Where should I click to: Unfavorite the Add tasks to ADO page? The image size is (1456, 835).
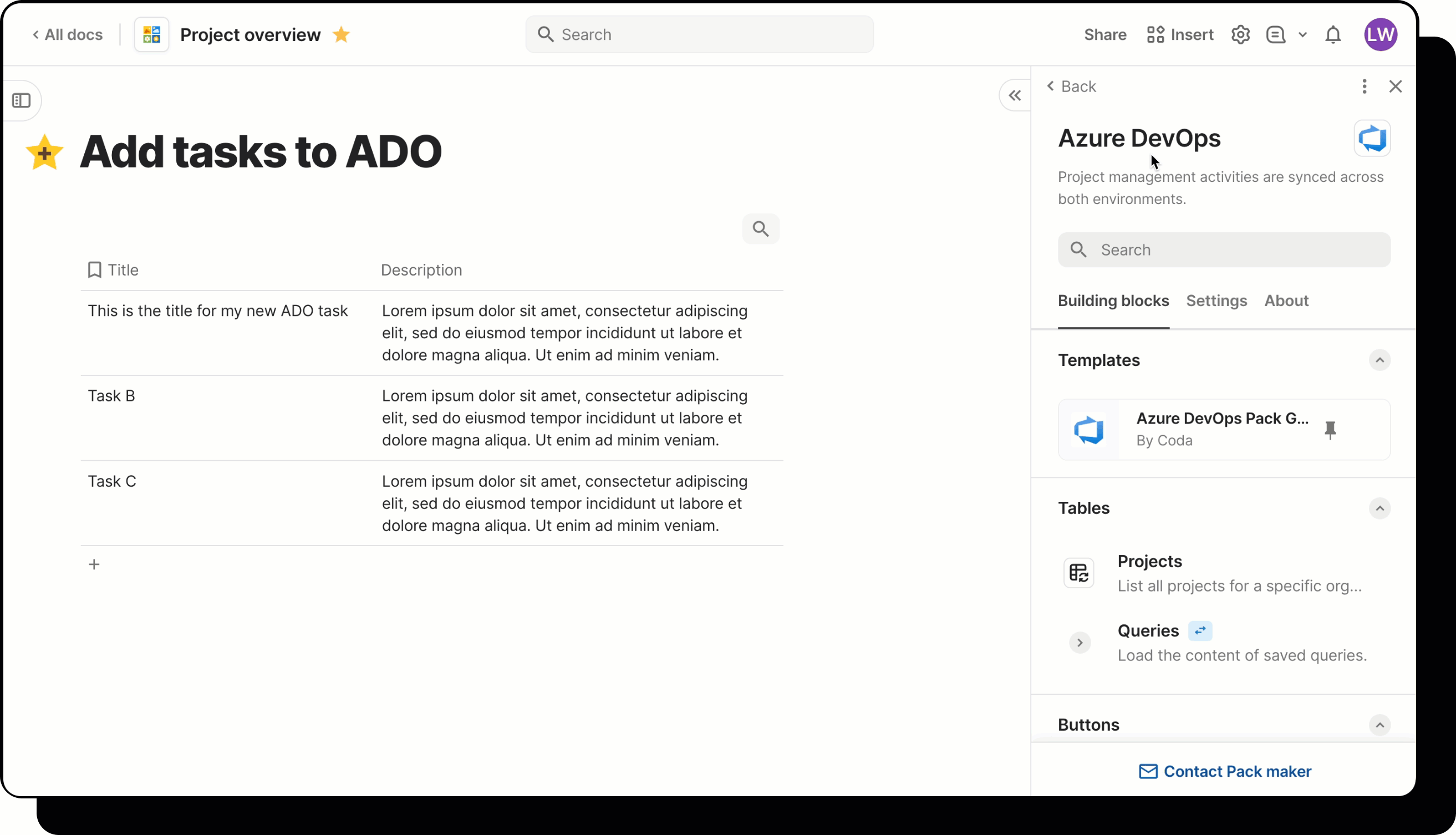coord(44,151)
